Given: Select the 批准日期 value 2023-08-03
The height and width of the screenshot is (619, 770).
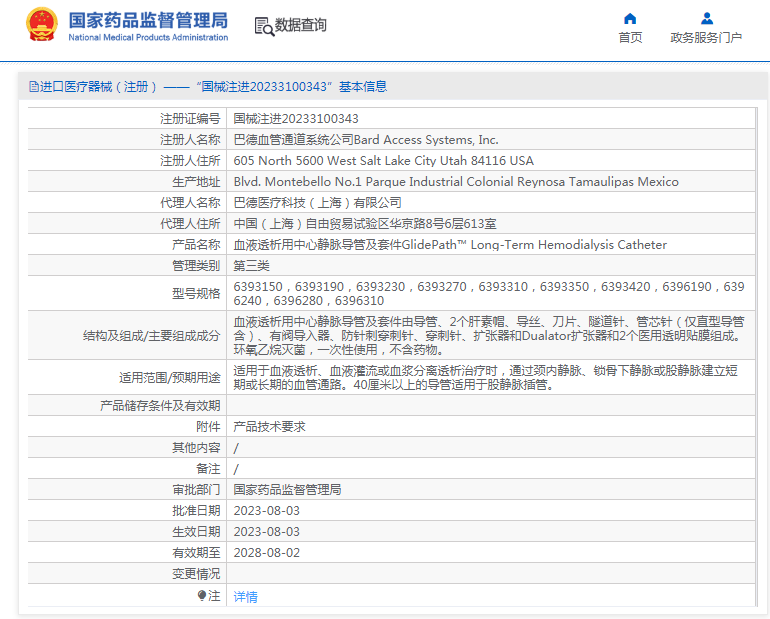Looking at the screenshot, I should pyautogui.click(x=267, y=511).
